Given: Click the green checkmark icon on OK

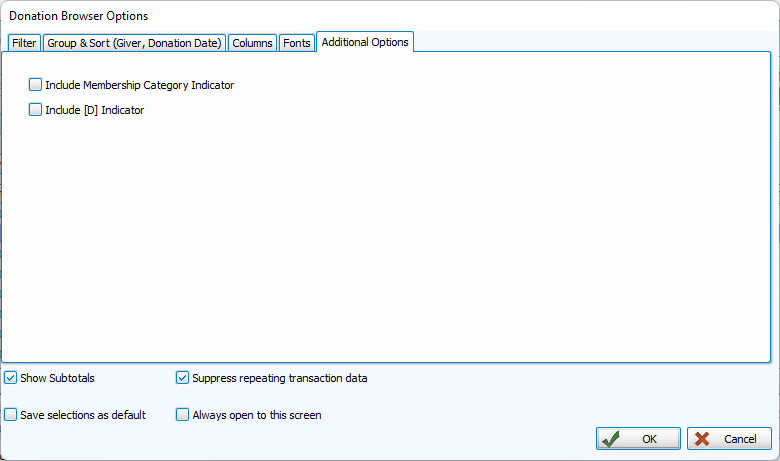Looking at the screenshot, I should coord(612,439).
